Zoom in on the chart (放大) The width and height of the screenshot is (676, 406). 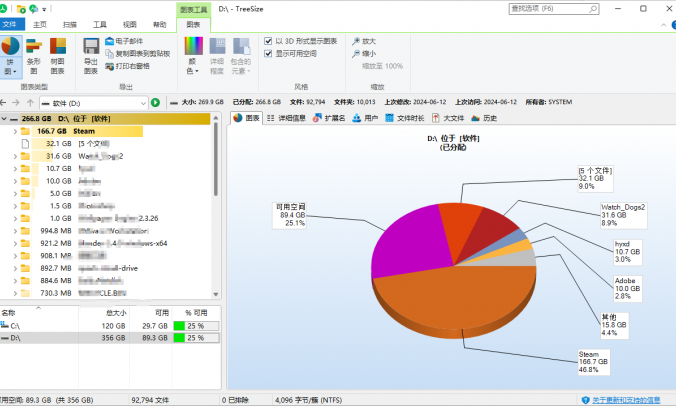coord(363,41)
